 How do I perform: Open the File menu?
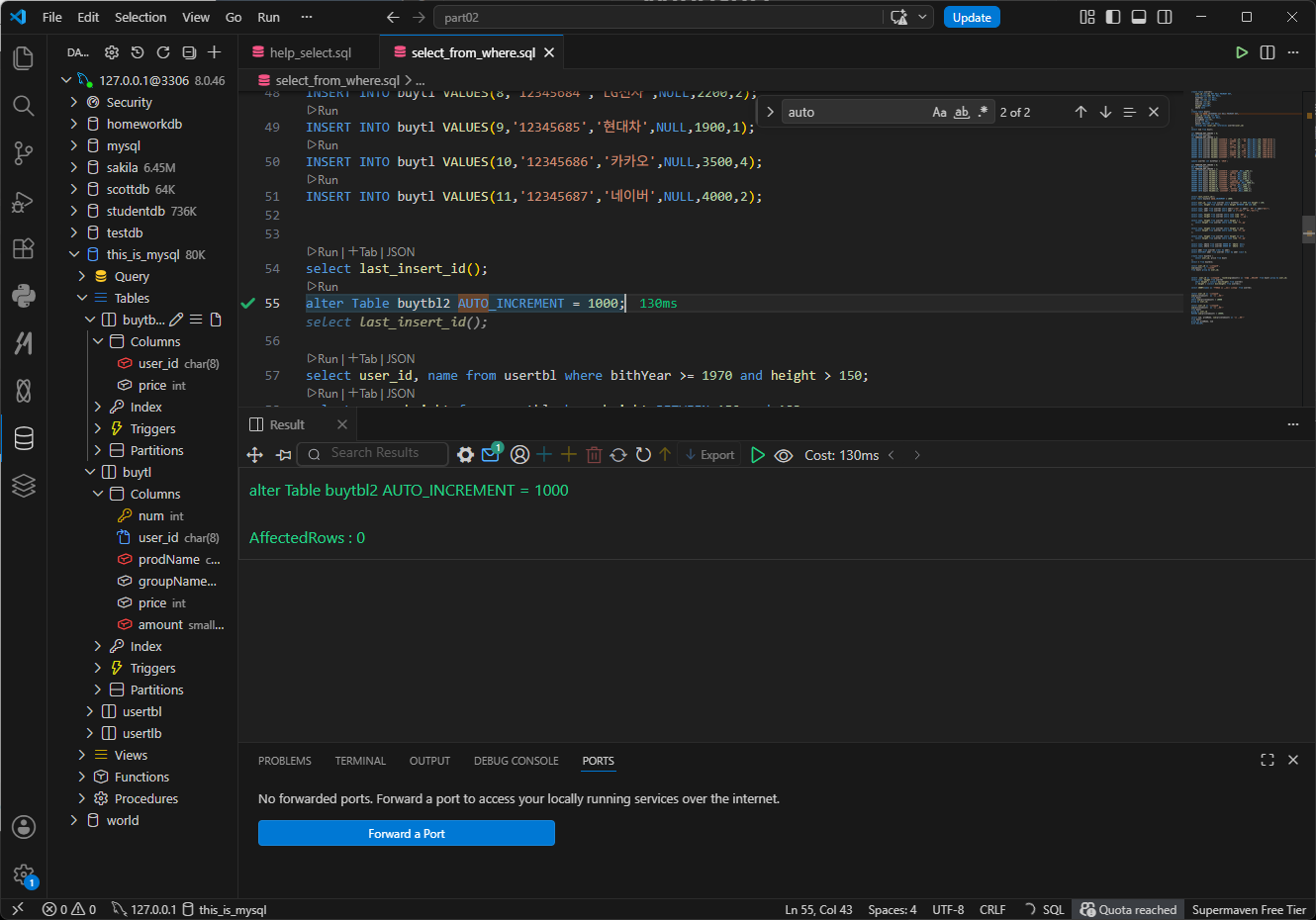52,17
